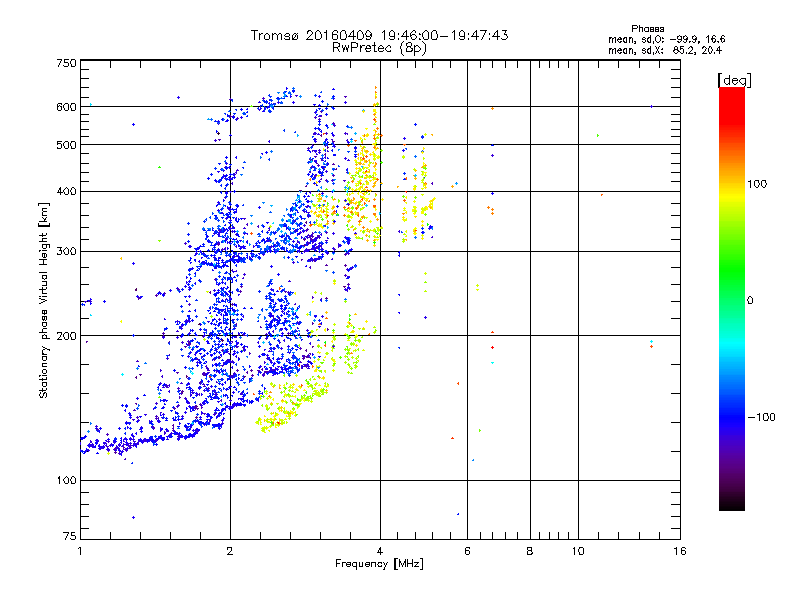Click the 'RwPretec (8p)' subtitle
The width and height of the screenshot is (800, 600).
click(x=379, y=48)
